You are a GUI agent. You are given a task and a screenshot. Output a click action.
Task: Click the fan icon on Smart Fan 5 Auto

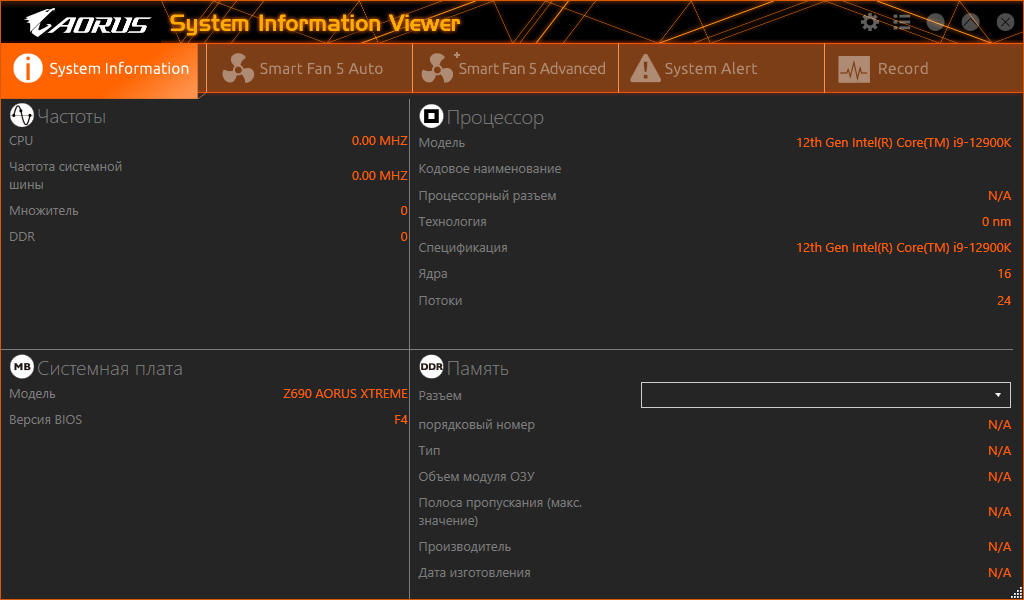click(x=238, y=69)
